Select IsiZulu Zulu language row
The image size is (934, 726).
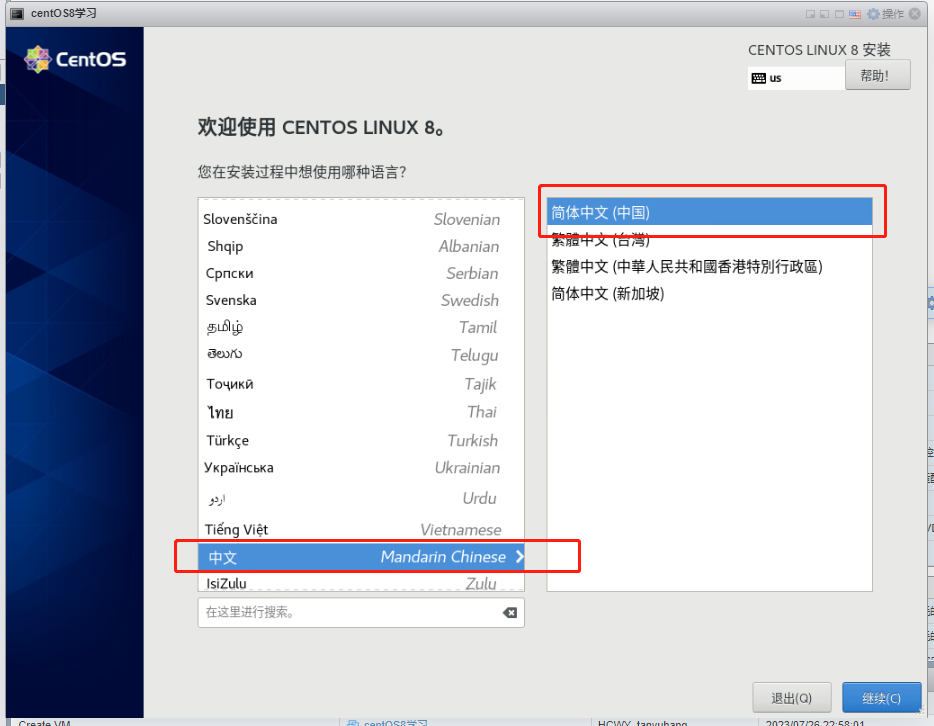tap(361, 582)
